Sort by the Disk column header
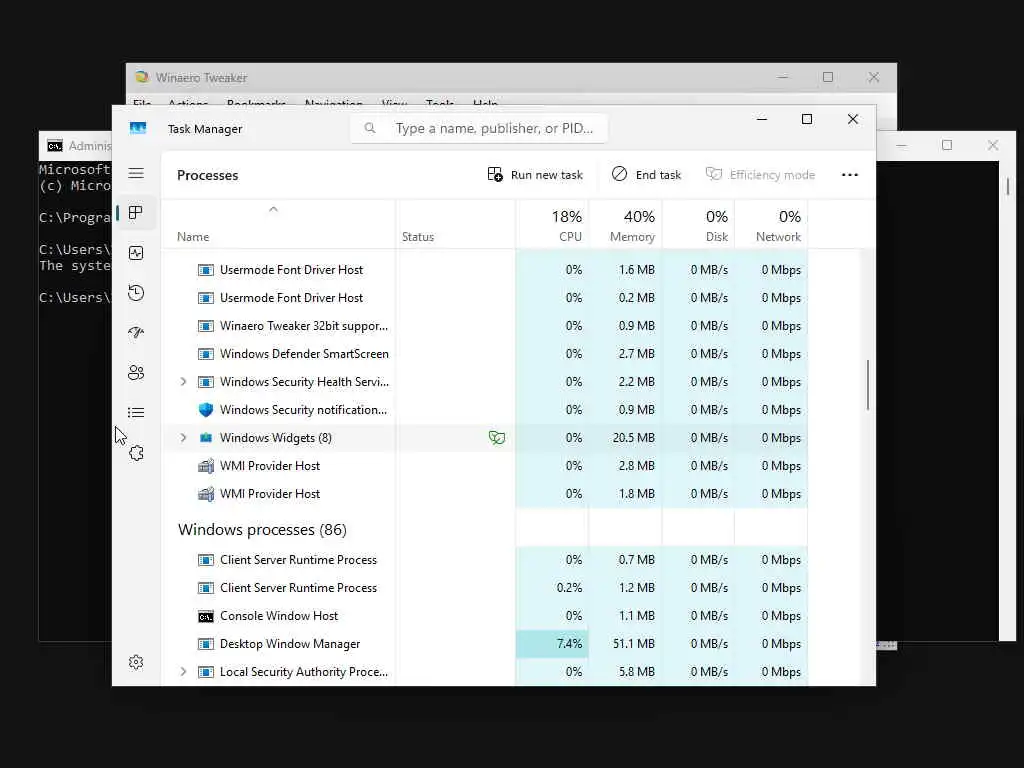Screen dimensions: 1024x768 point(699,225)
